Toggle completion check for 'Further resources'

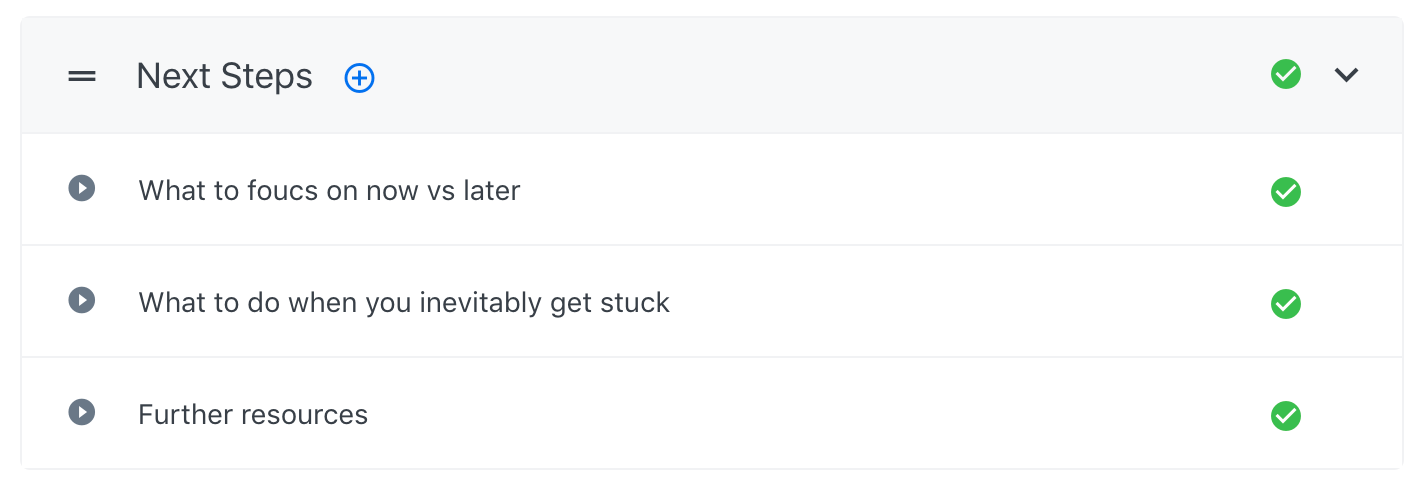click(1285, 415)
